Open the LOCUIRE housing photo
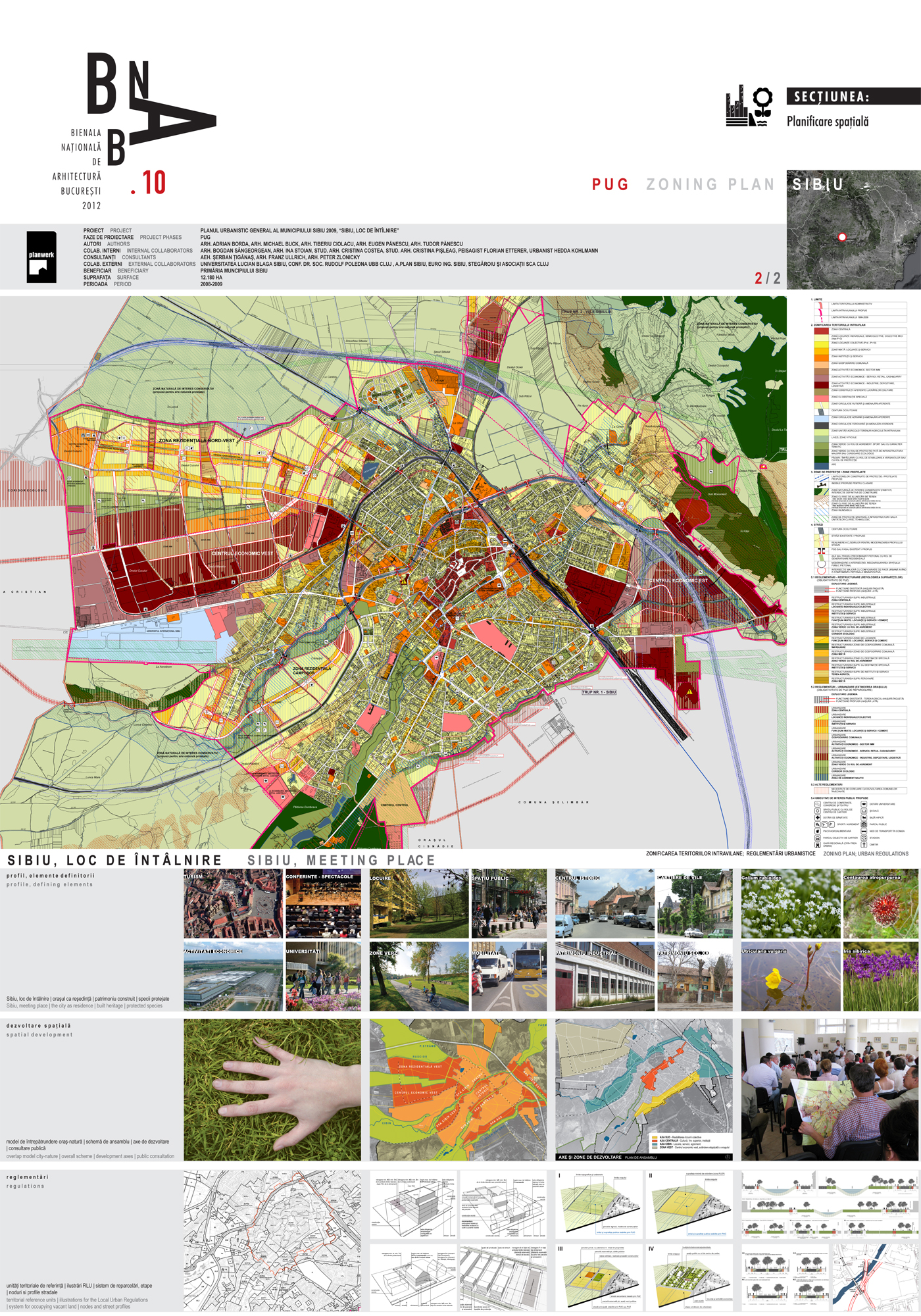Viewport: 921px width, 1316px height. 418,903
